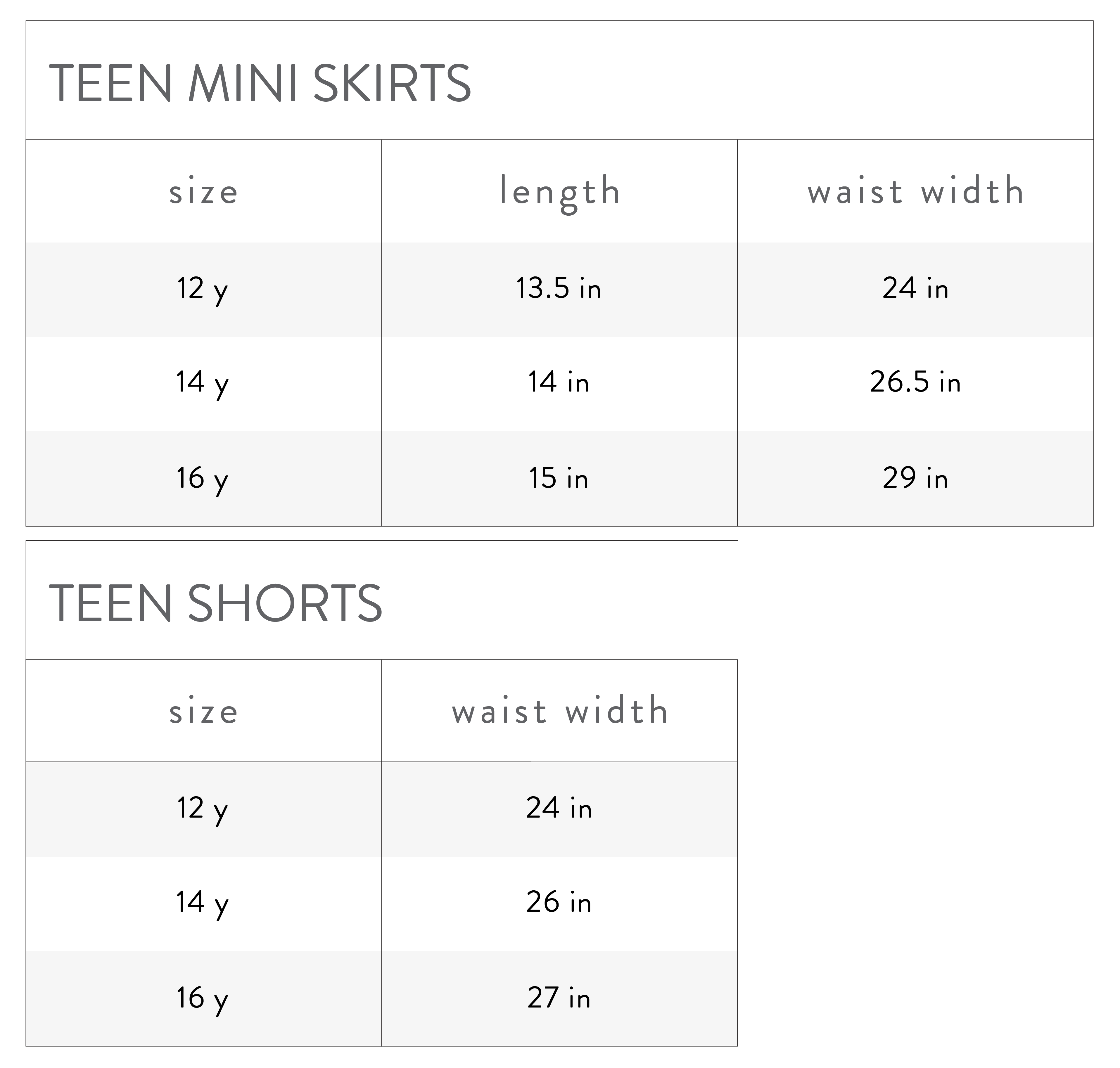Click waist width header in mini skirts table

[x=915, y=191]
